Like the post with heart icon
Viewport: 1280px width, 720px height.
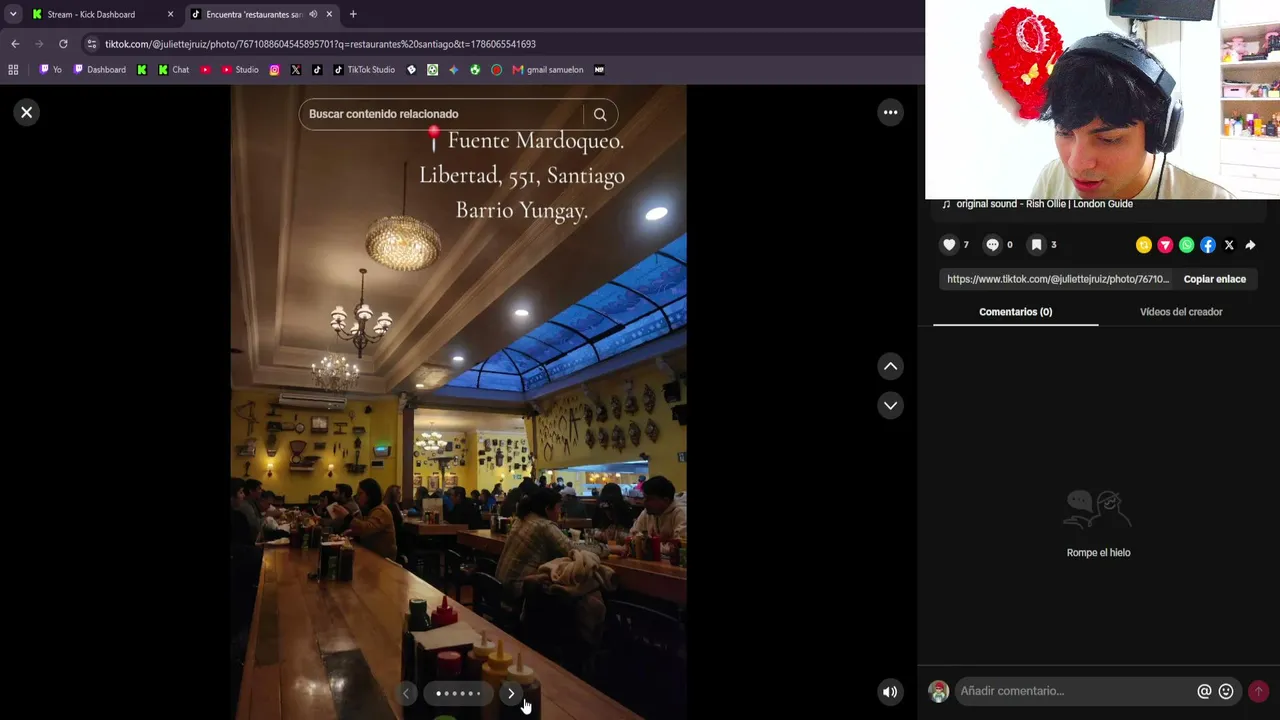tap(949, 245)
